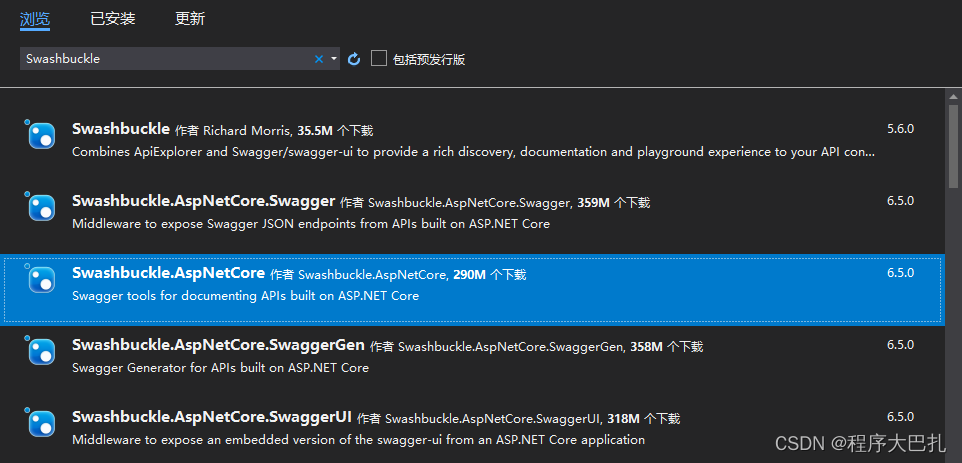Select the Swashbuckle.AspNetCore.Swagger package title
Image resolution: width=962 pixels, height=463 pixels.
pyautogui.click(x=204, y=201)
